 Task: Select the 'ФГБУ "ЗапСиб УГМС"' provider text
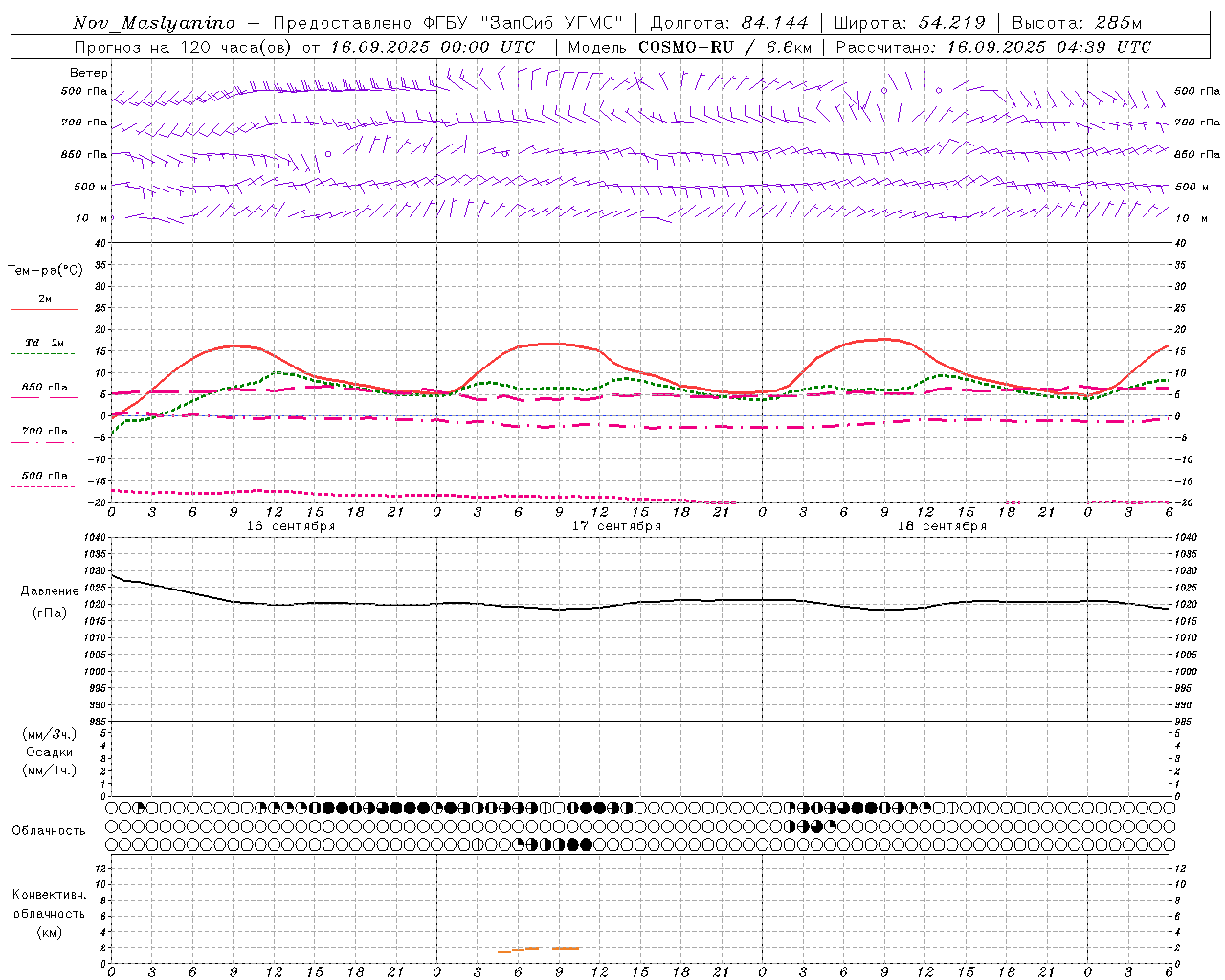(524, 23)
